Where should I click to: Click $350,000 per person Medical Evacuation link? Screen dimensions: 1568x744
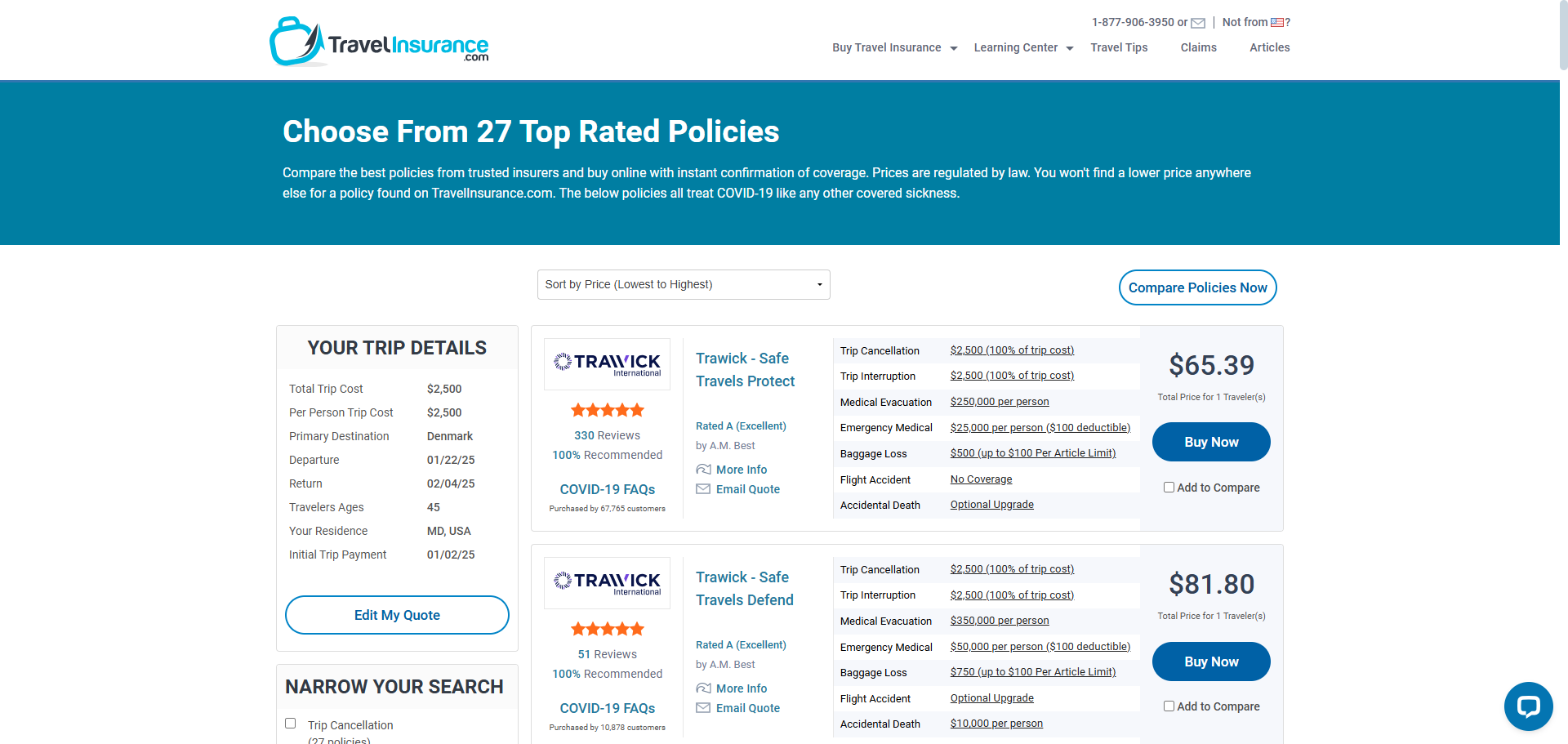pos(1000,621)
